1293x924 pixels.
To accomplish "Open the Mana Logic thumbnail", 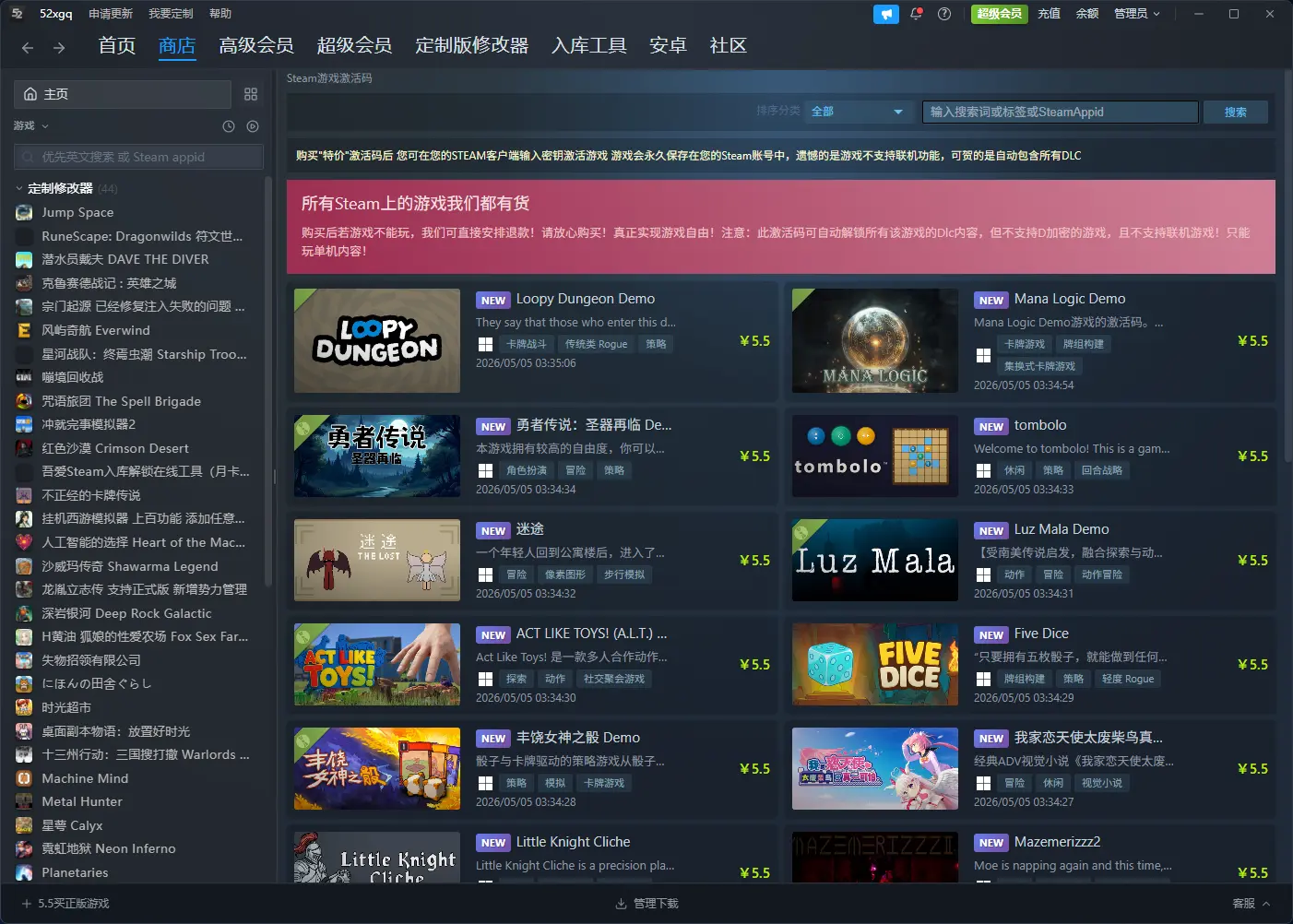I will 875,341.
